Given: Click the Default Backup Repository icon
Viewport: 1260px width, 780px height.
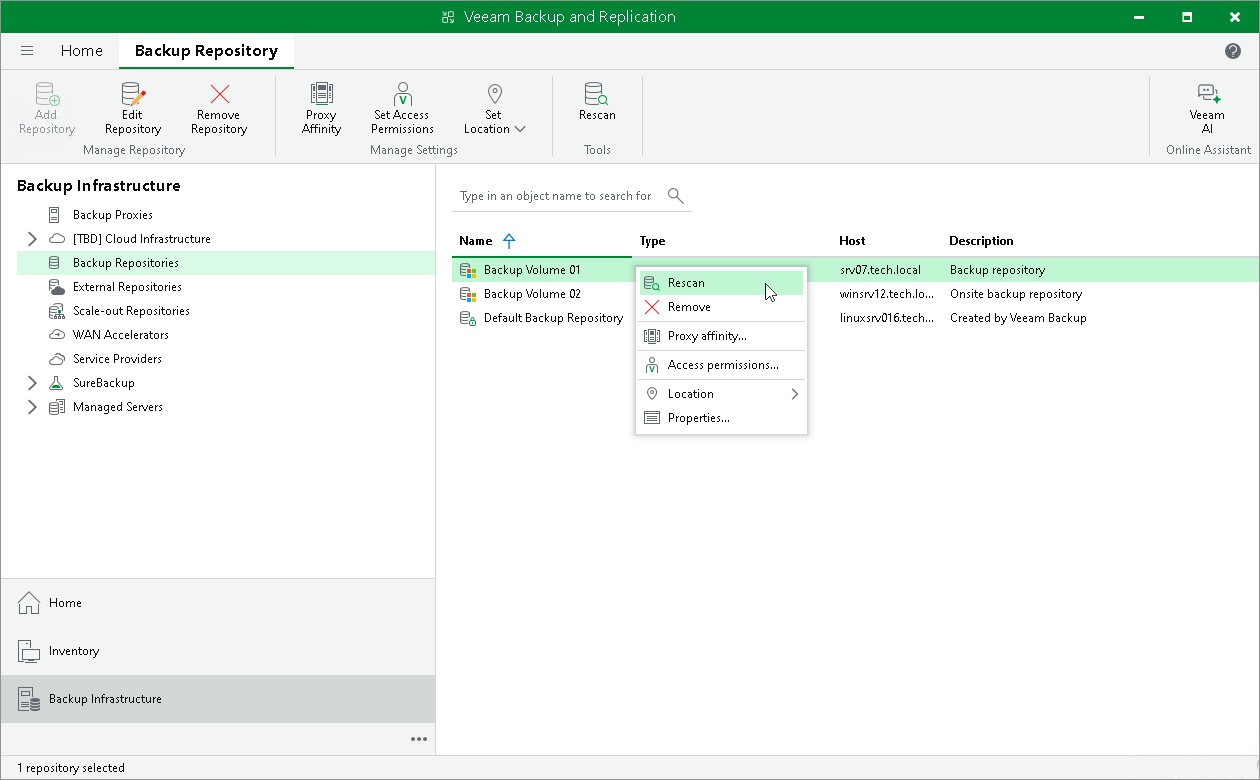Looking at the screenshot, I should pos(467,318).
